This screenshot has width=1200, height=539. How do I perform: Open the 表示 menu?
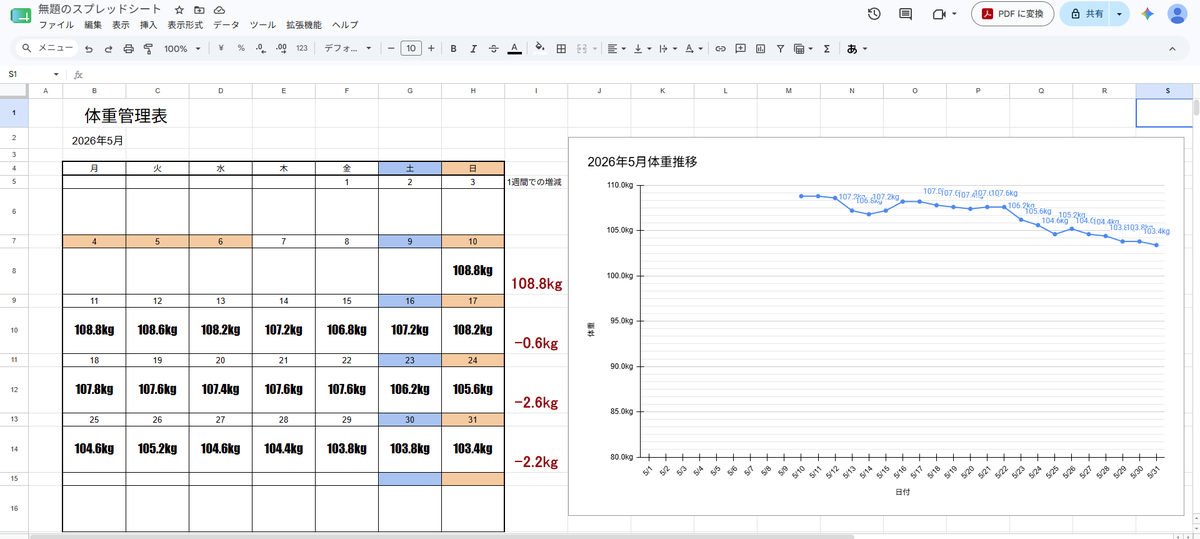pyautogui.click(x=121, y=24)
